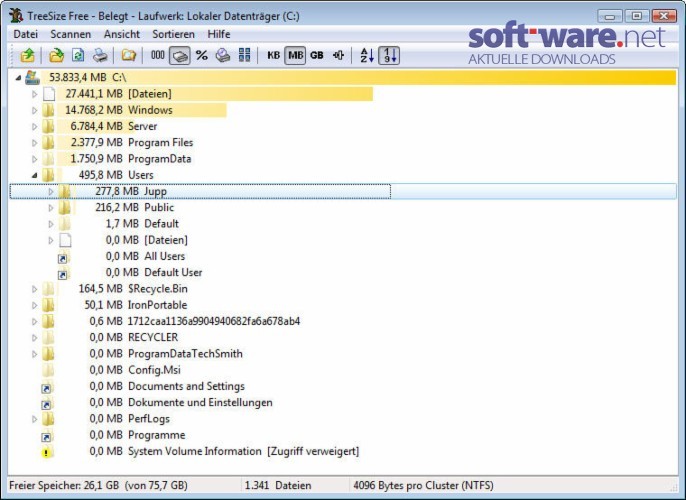Click the Documents and Settings shortcut icon
This screenshot has height=500, width=686.
coord(47,387)
